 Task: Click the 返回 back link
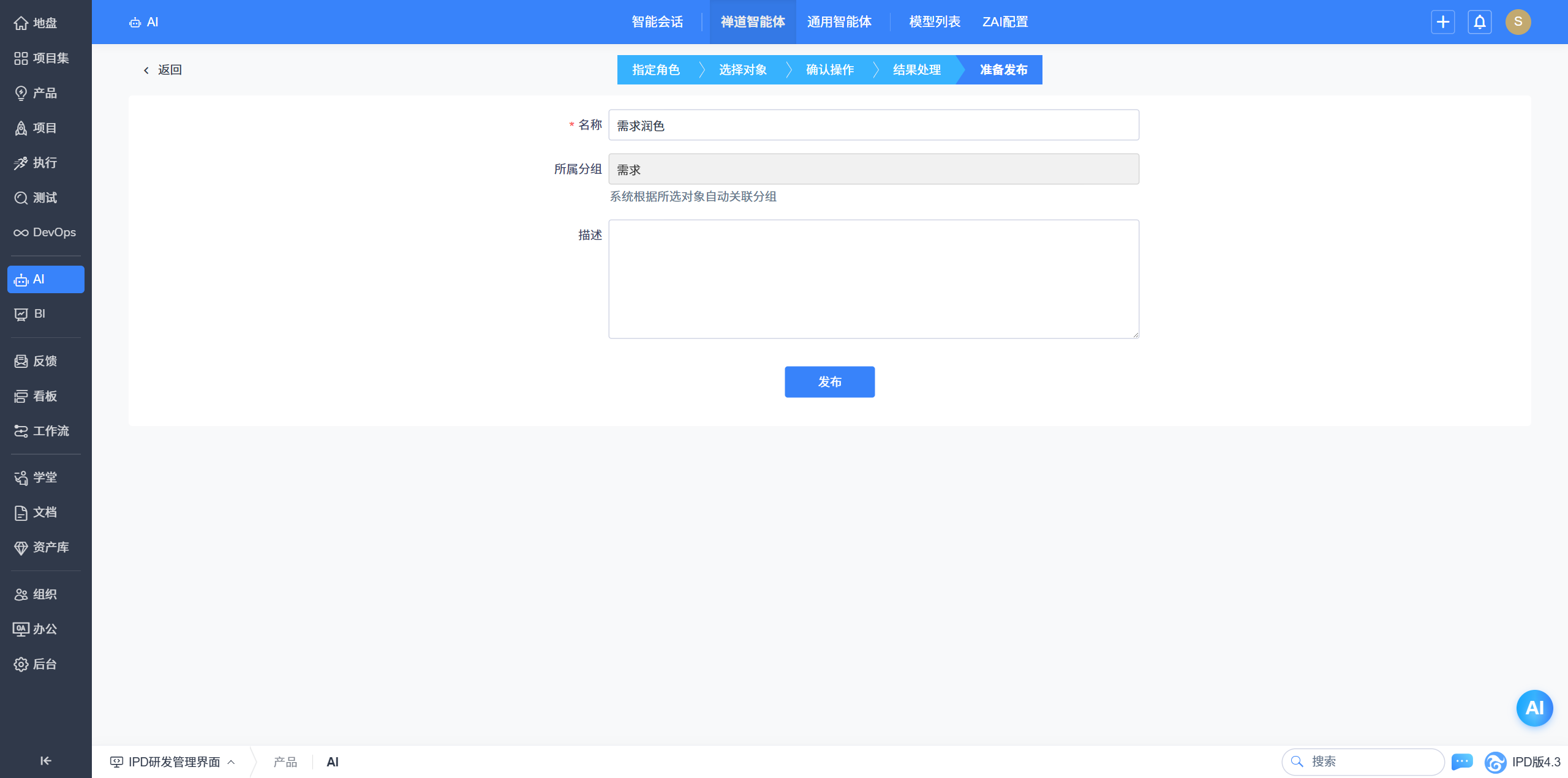click(x=163, y=70)
